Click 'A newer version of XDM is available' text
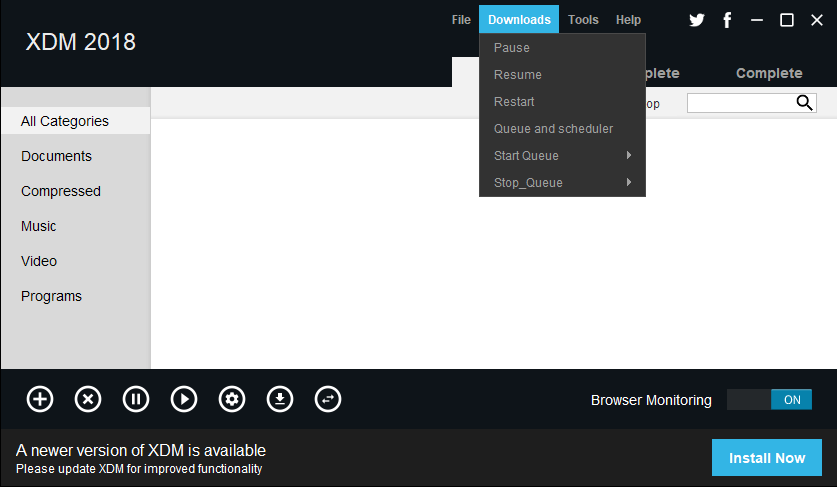The width and height of the screenshot is (837, 487). pos(141,450)
